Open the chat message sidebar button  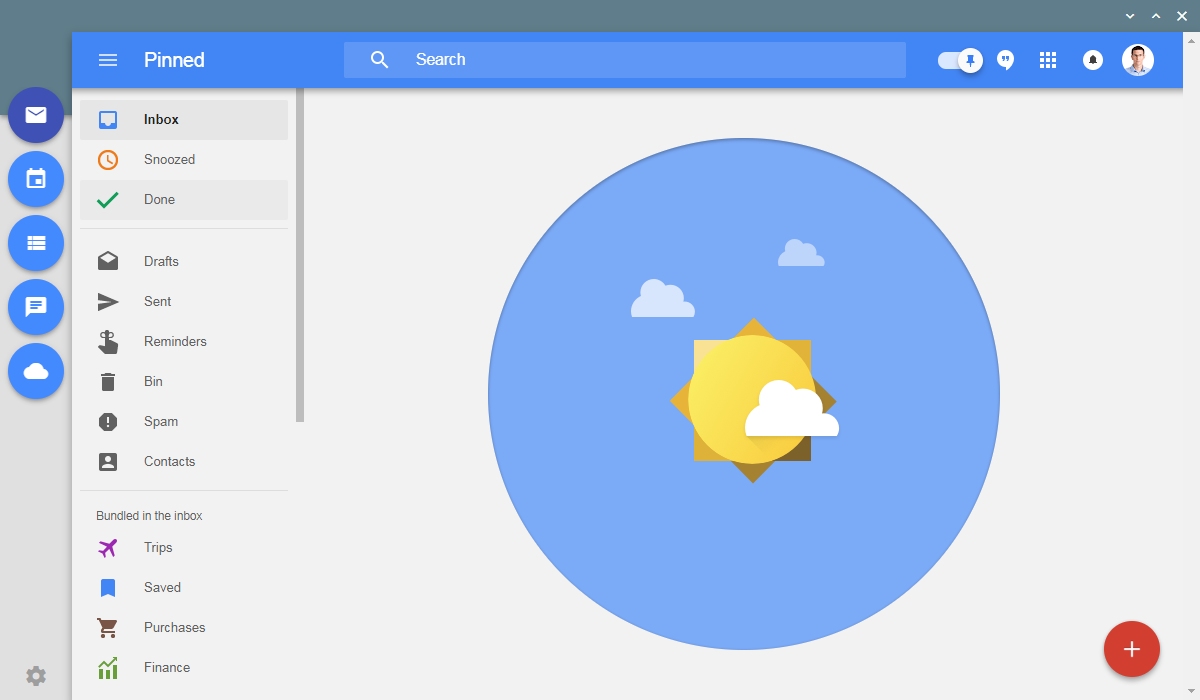36,307
